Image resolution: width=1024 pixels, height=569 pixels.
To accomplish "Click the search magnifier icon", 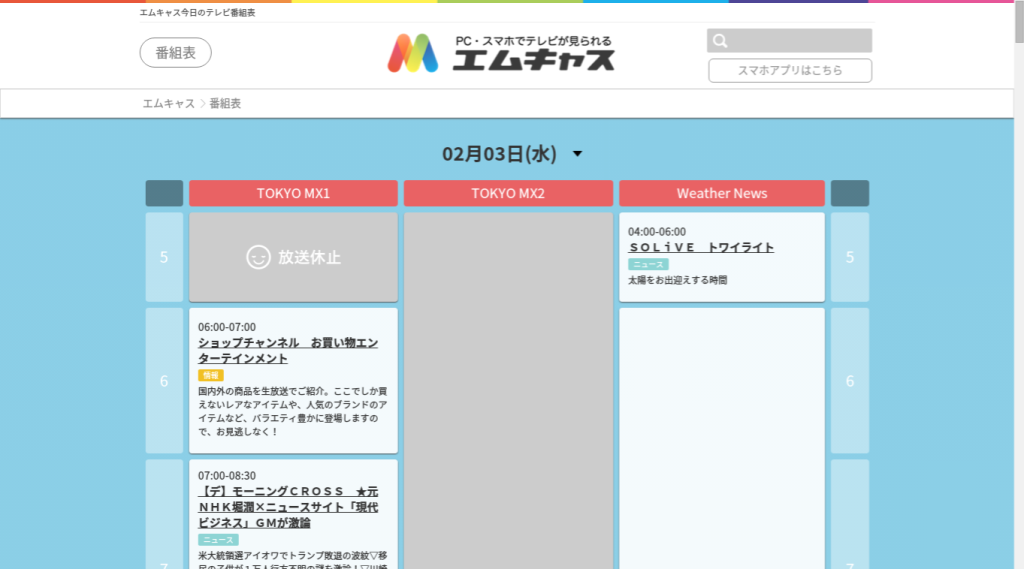I will (720, 41).
